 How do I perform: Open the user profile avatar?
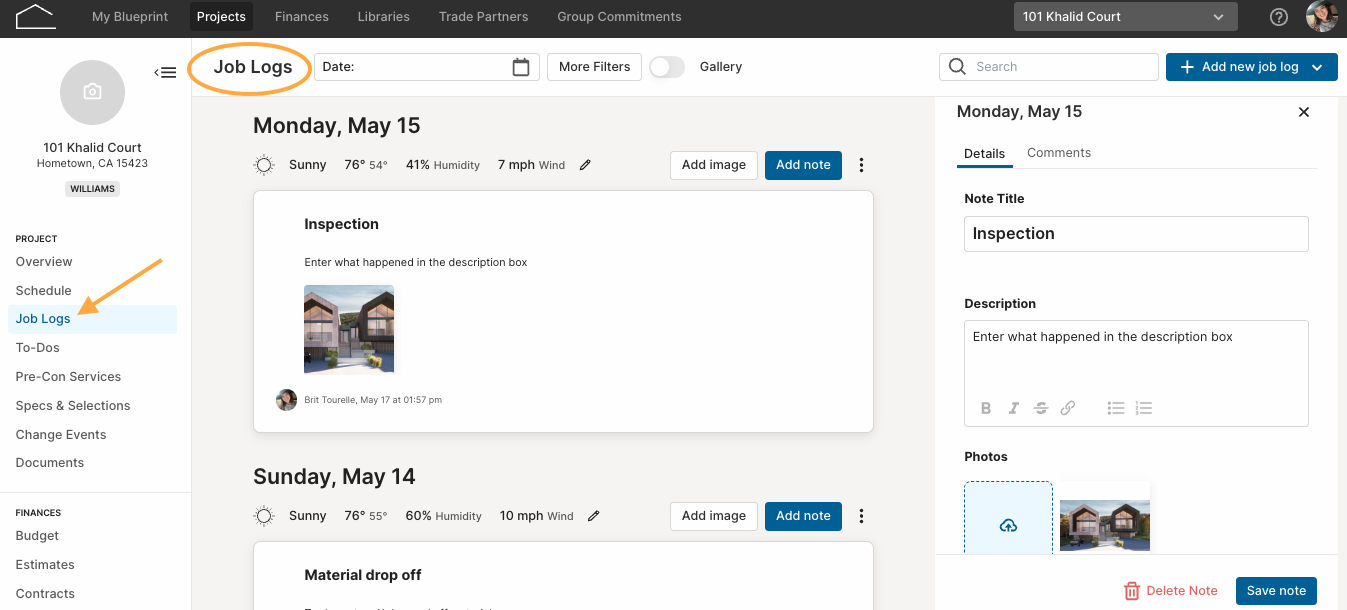pyautogui.click(x=1322, y=17)
